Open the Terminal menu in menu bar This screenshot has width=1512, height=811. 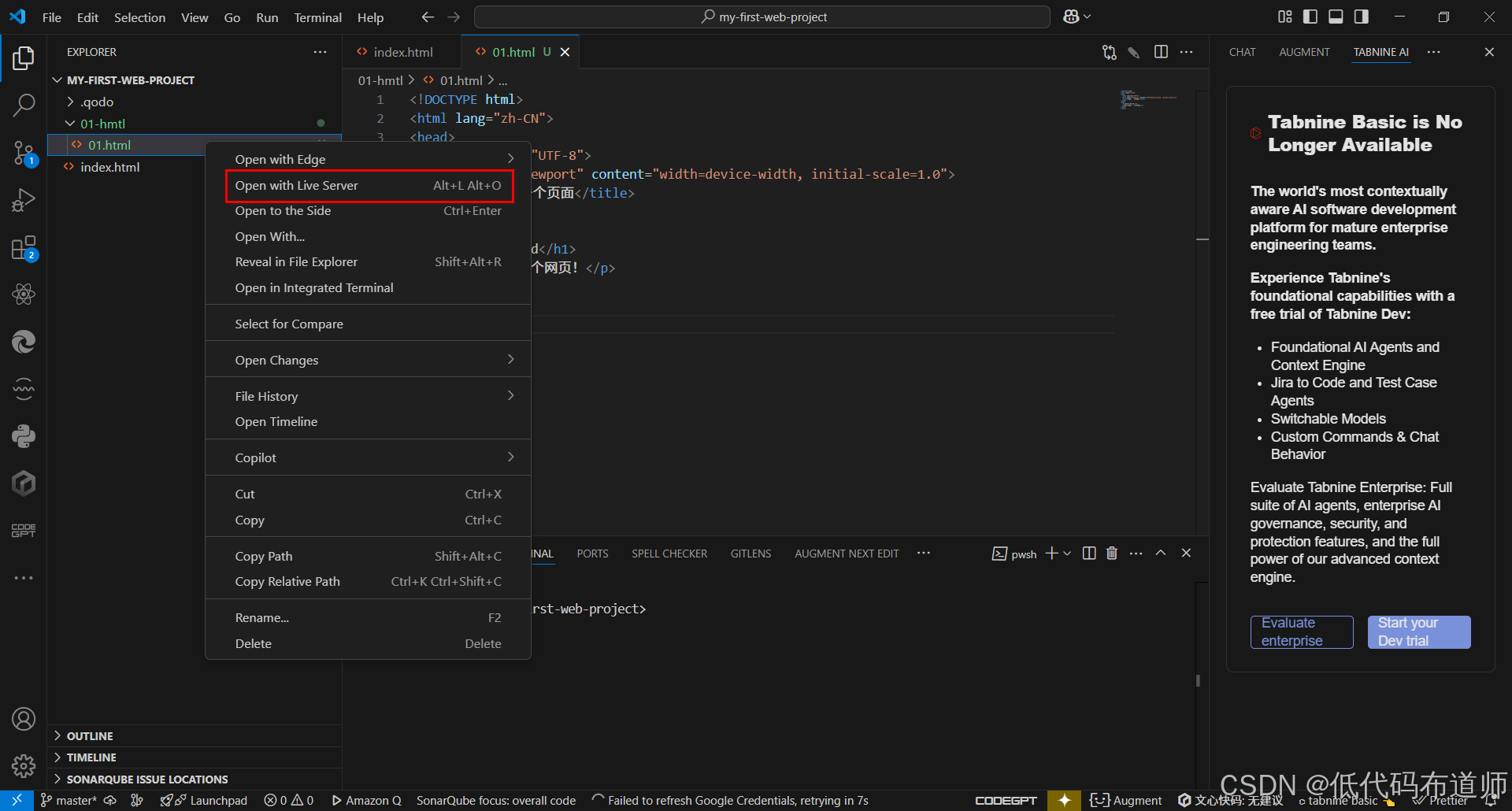point(317,17)
